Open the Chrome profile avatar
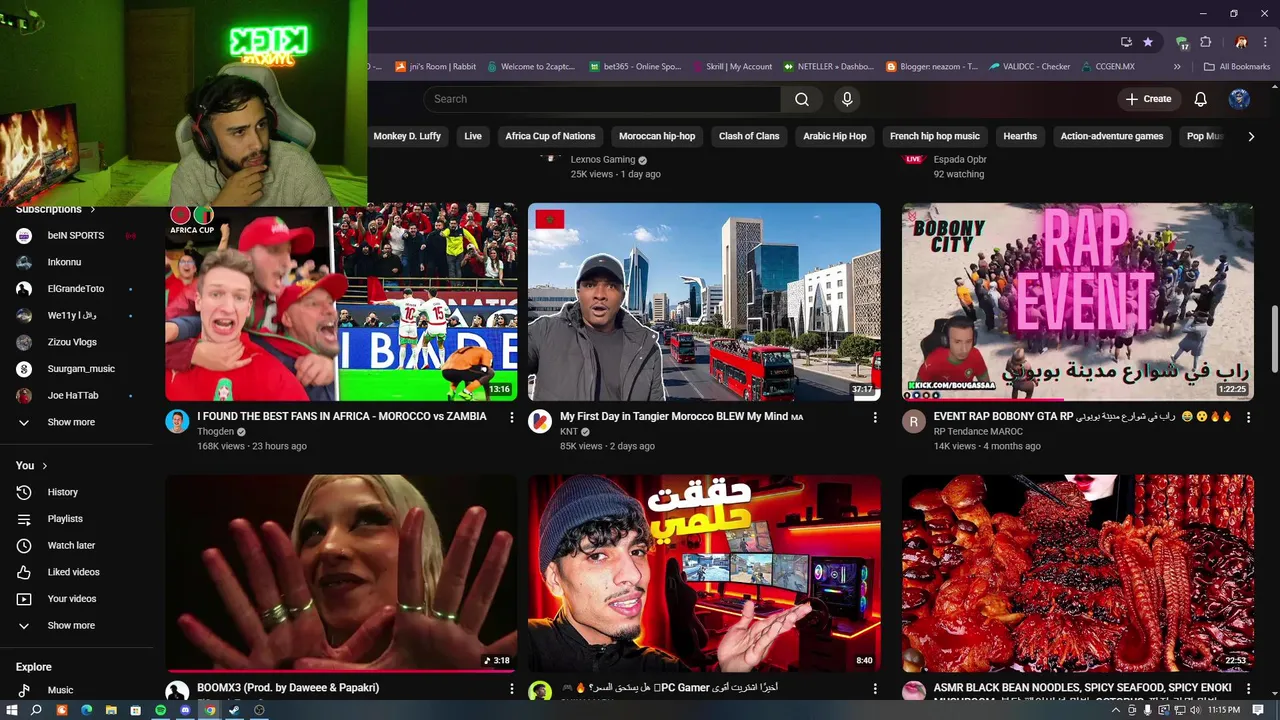The height and width of the screenshot is (720, 1280). (x=1241, y=42)
